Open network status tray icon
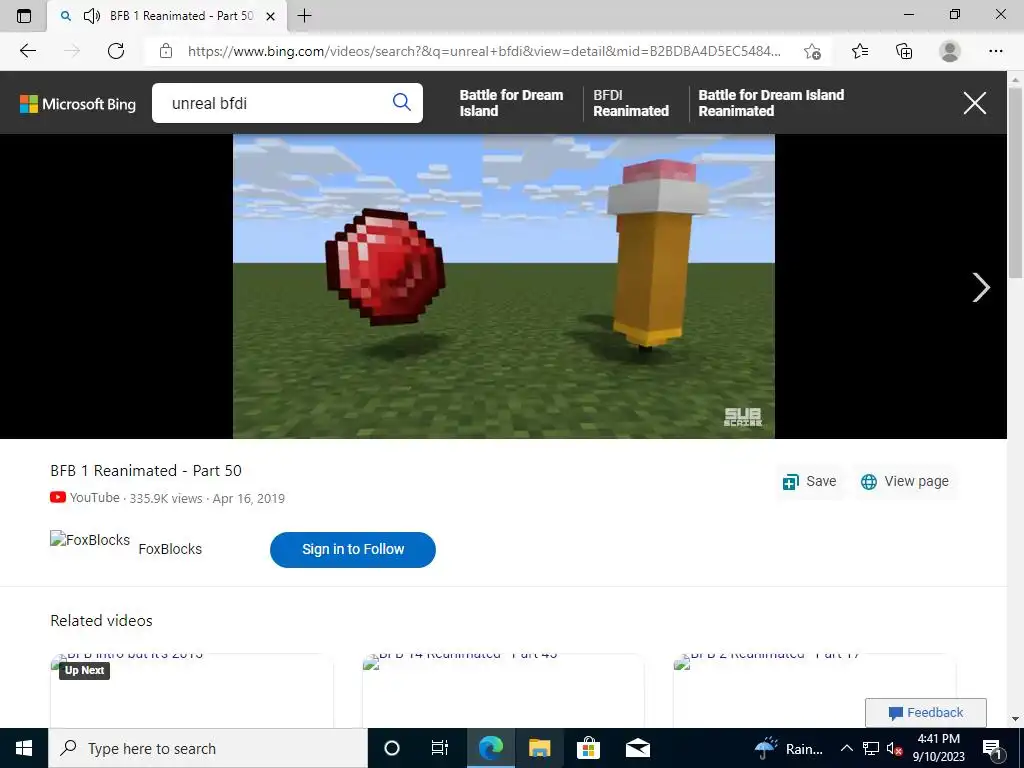This screenshot has width=1024, height=768. [871, 748]
